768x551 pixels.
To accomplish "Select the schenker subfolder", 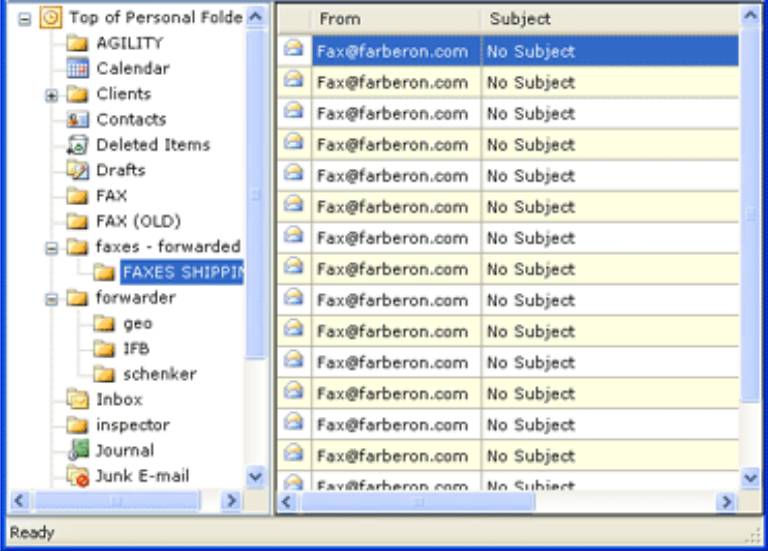I will tap(159, 374).
